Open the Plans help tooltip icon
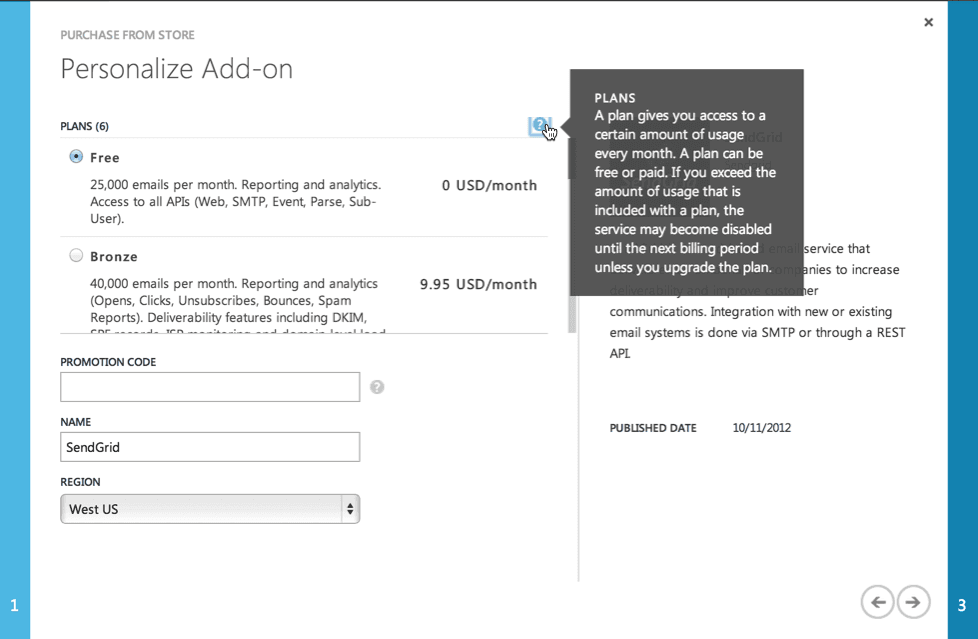The height and width of the screenshot is (639, 978). click(x=540, y=126)
